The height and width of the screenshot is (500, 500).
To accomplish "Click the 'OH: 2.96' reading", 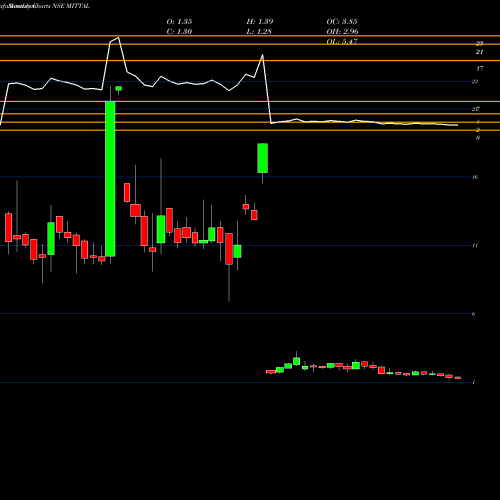I will (x=342, y=32).
